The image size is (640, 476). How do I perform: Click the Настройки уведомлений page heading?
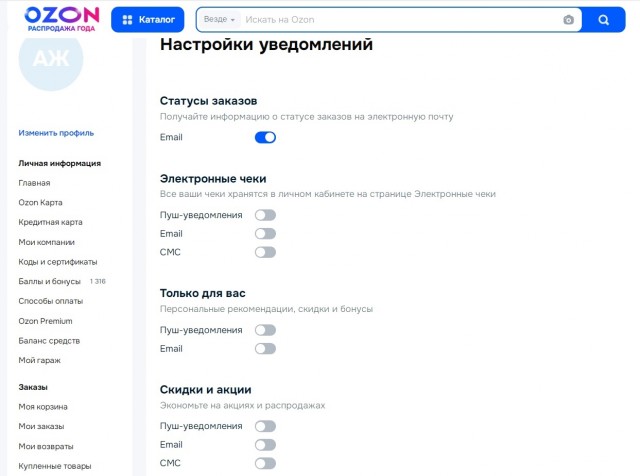coord(266,44)
